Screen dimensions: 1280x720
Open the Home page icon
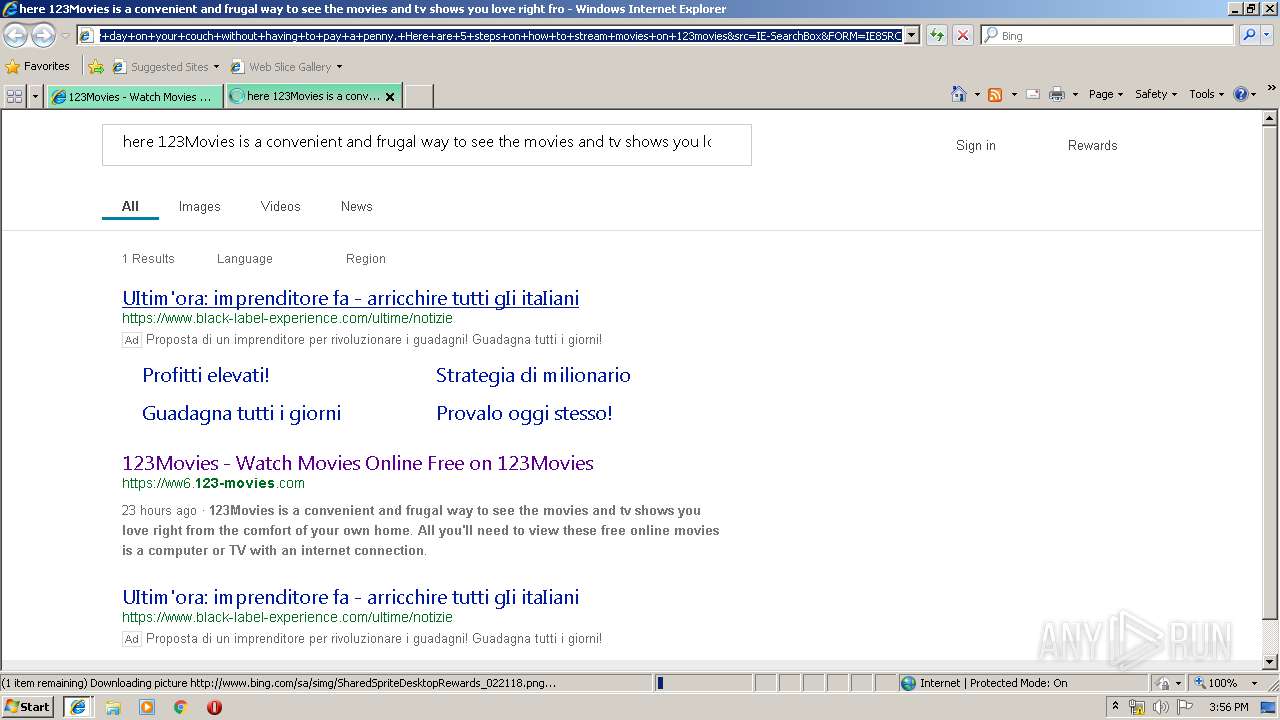click(958, 94)
